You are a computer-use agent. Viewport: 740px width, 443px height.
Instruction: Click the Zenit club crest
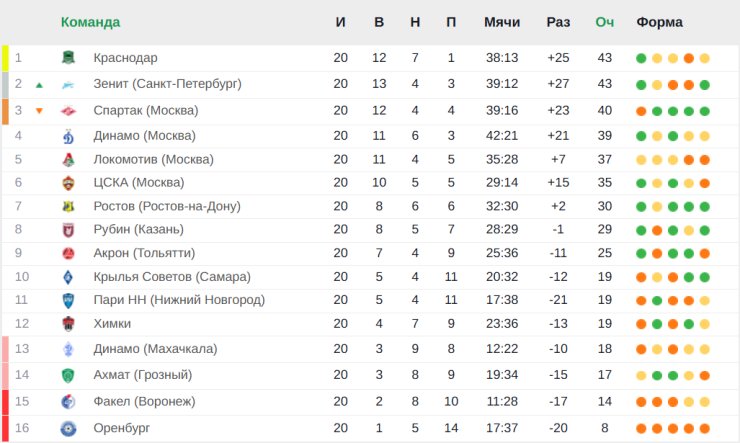[x=69, y=85]
